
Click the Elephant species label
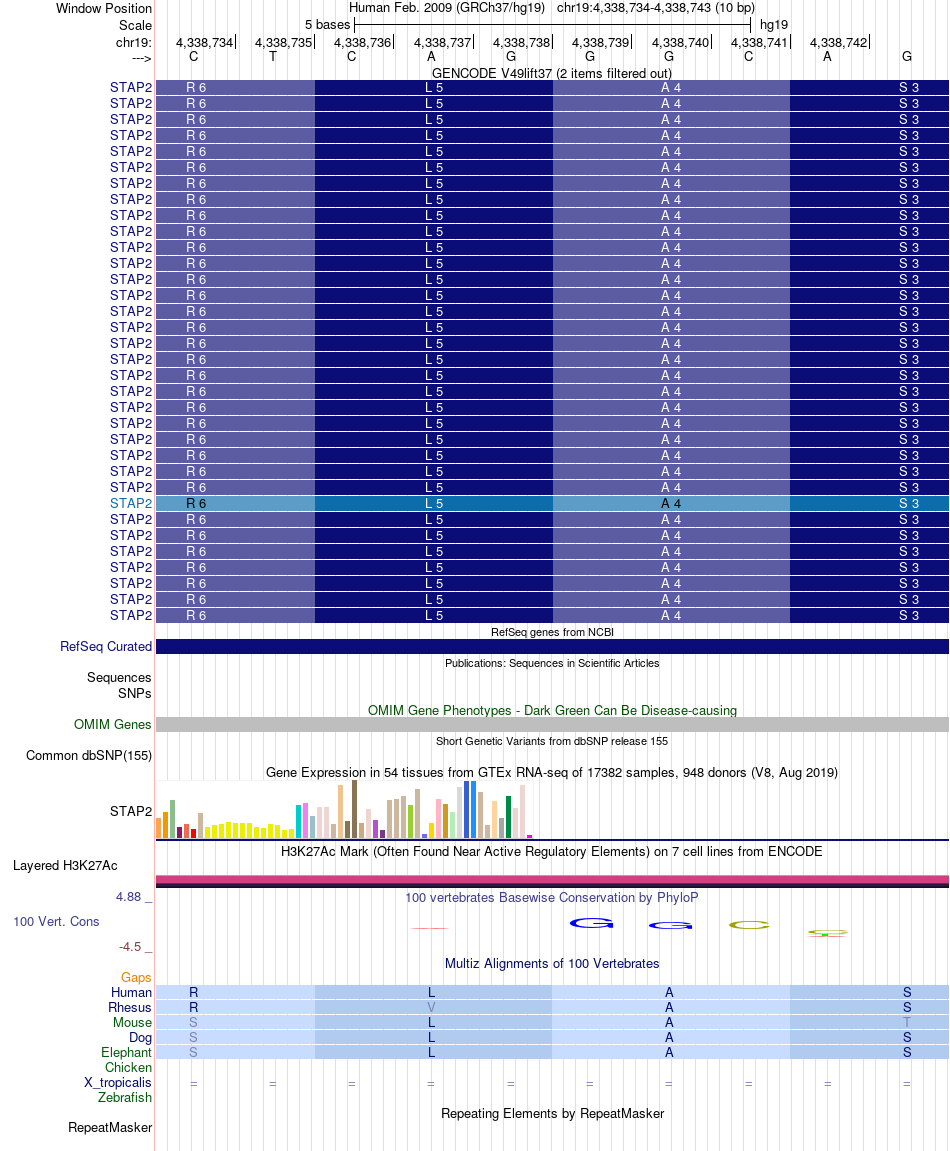(x=126, y=1053)
